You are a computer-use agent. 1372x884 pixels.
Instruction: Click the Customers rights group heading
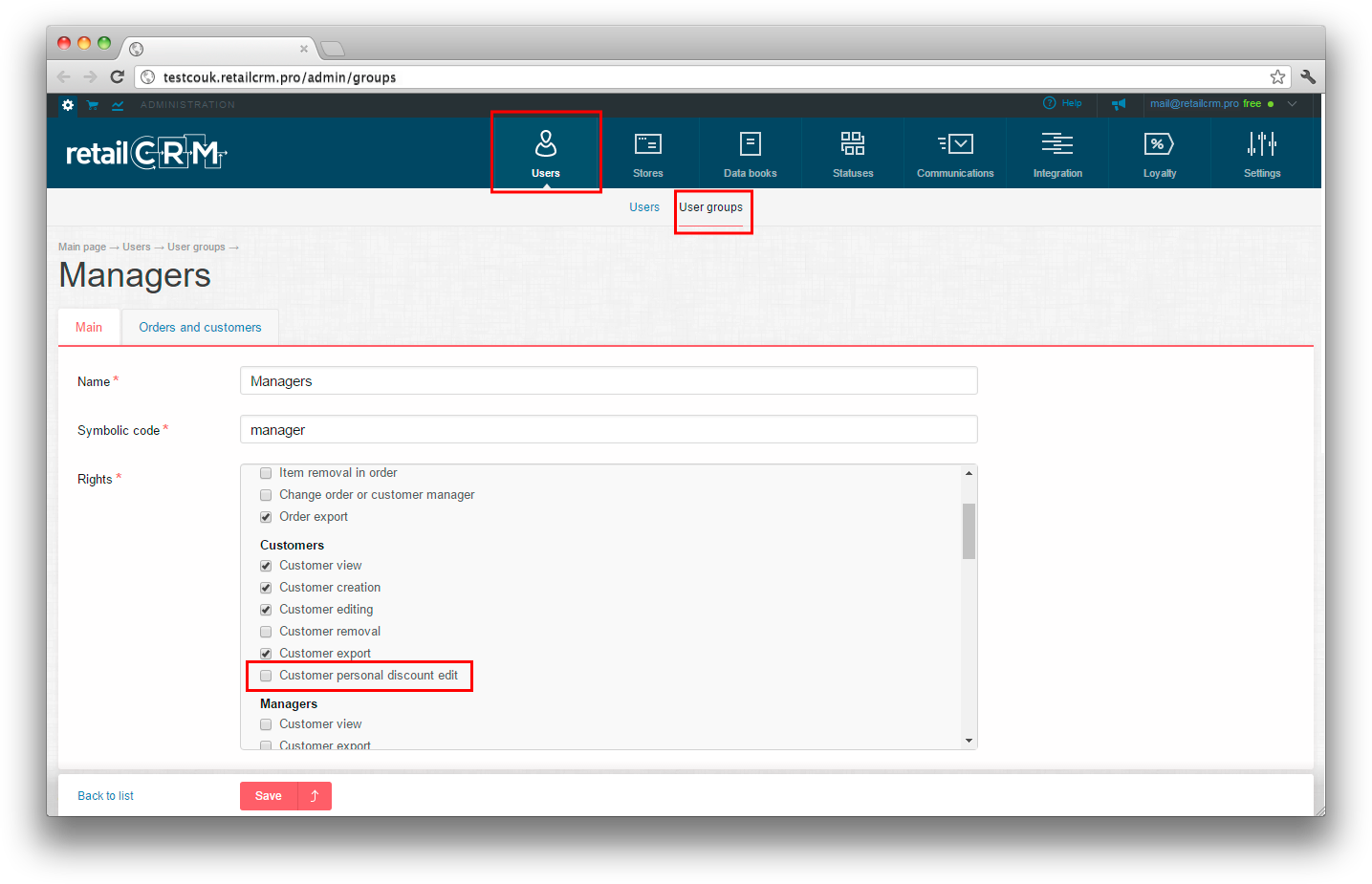coord(292,545)
